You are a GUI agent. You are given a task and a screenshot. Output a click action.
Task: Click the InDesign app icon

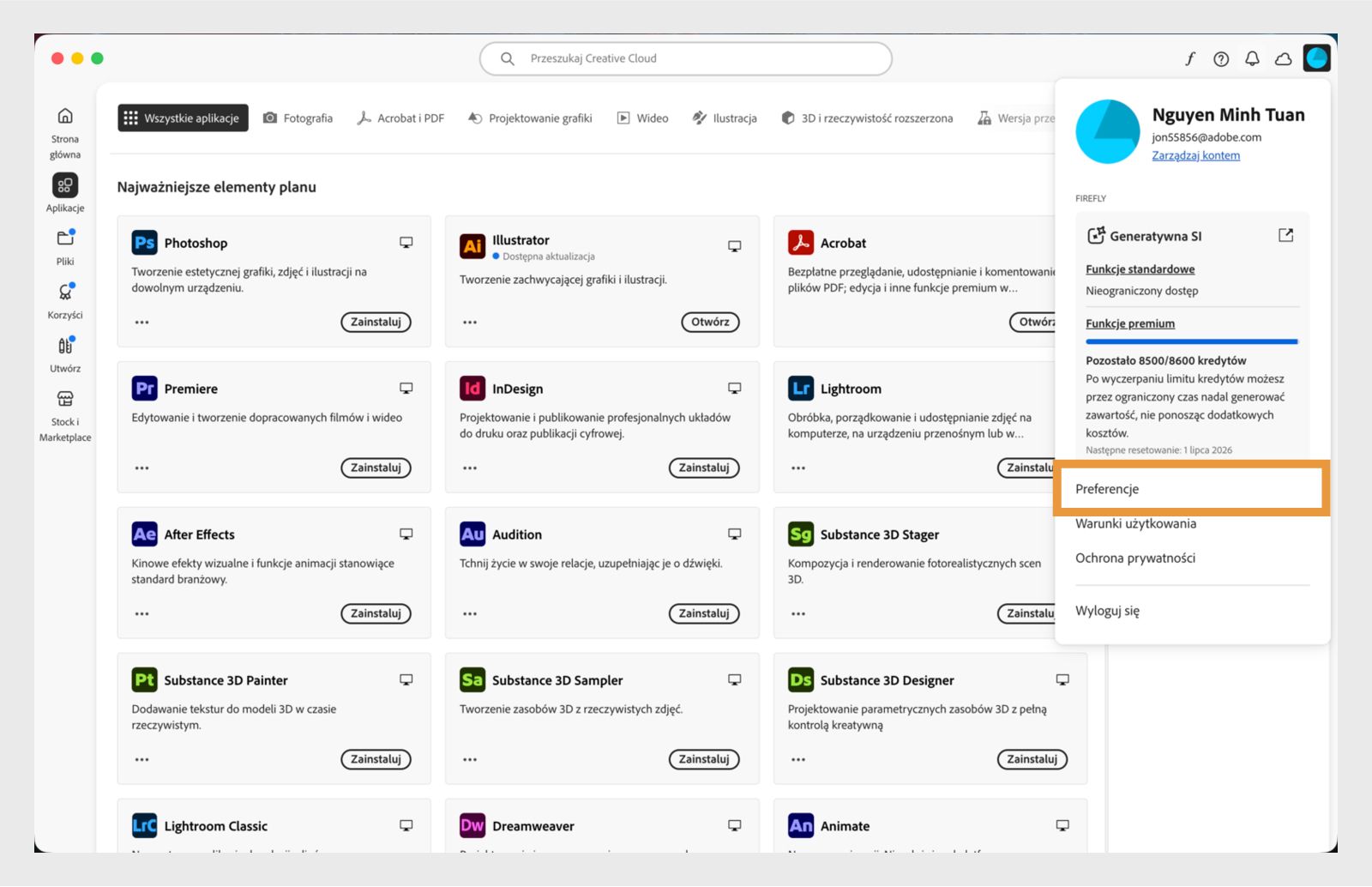click(472, 389)
